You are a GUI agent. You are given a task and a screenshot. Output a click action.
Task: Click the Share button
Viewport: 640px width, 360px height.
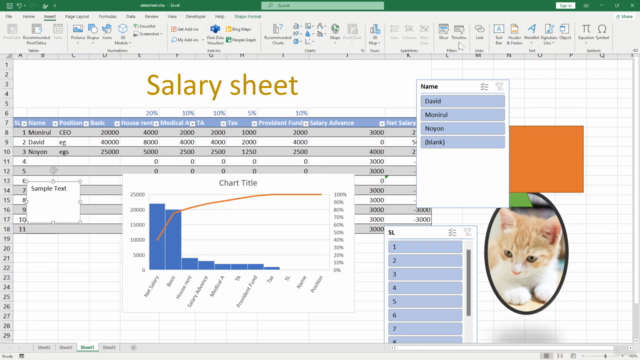click(x=624, y=16)
